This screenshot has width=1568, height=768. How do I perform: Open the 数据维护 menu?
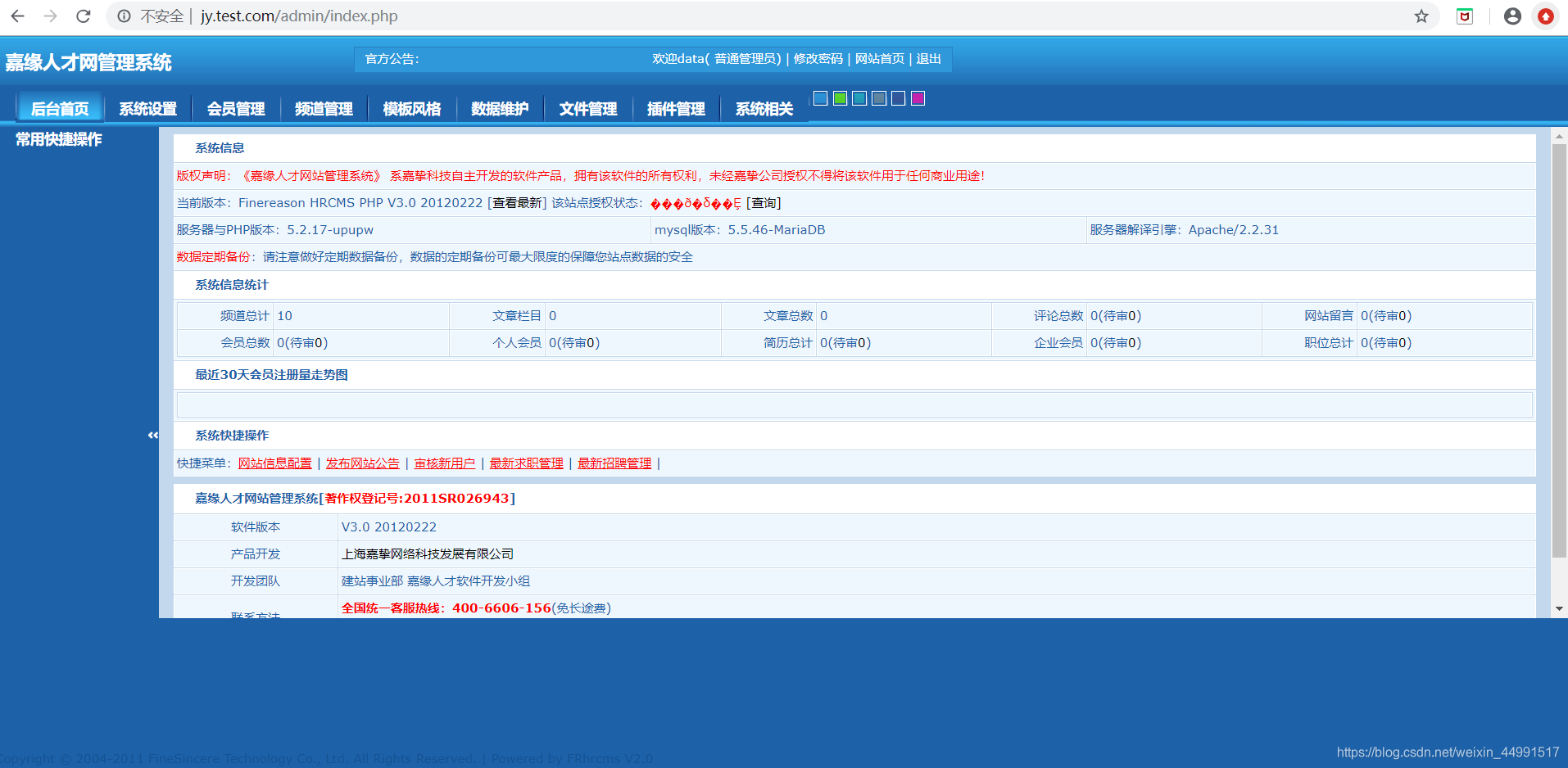point(501,109)
